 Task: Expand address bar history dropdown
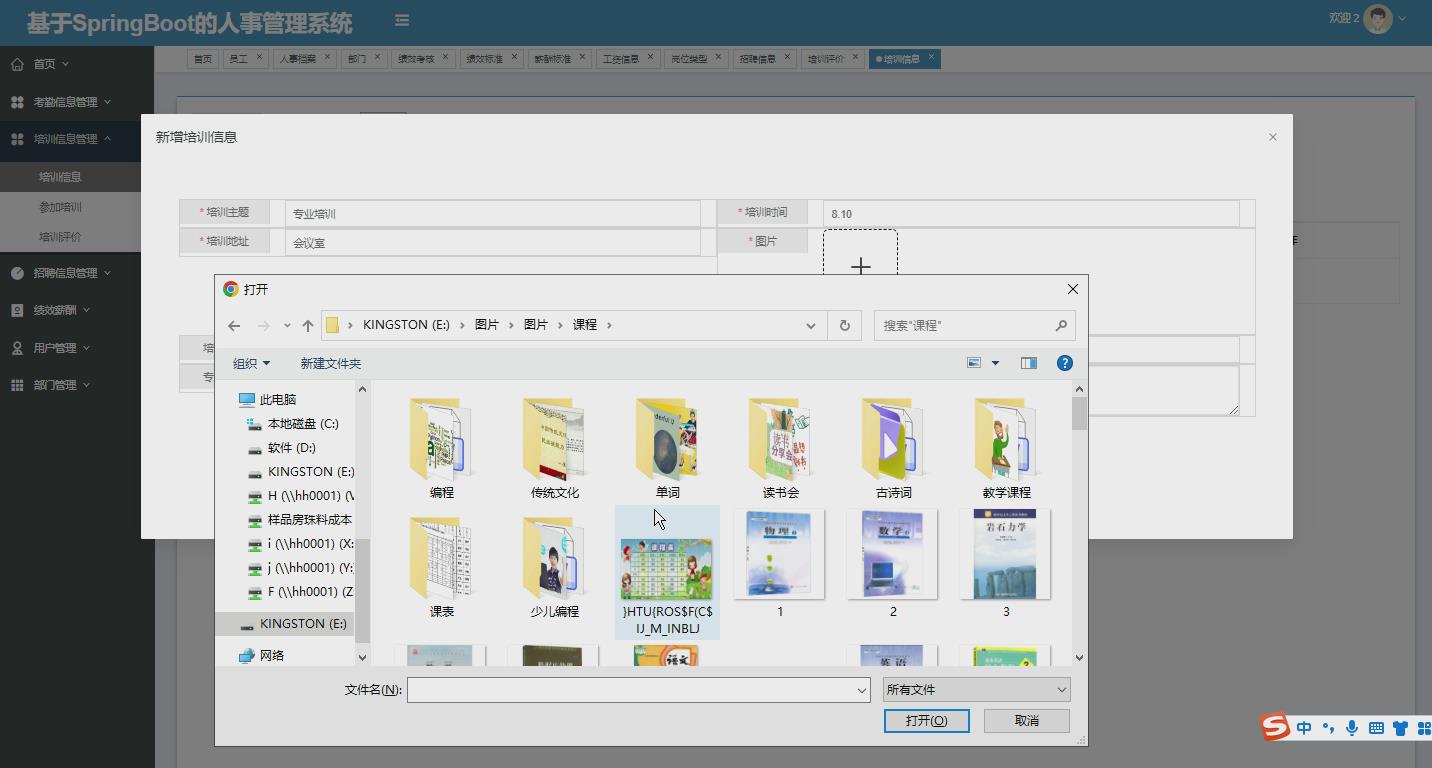[810, 325]
